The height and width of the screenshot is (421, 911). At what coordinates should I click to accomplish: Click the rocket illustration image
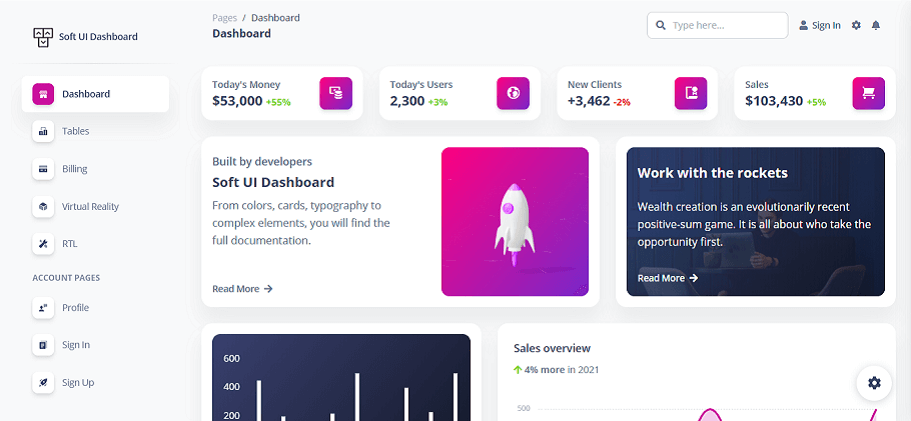[515, 222]
